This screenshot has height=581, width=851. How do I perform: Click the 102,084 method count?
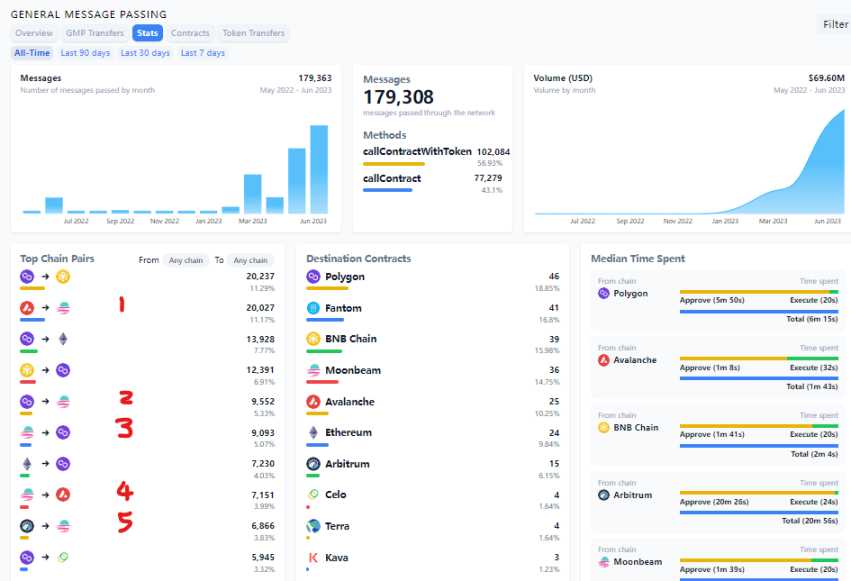493,152
